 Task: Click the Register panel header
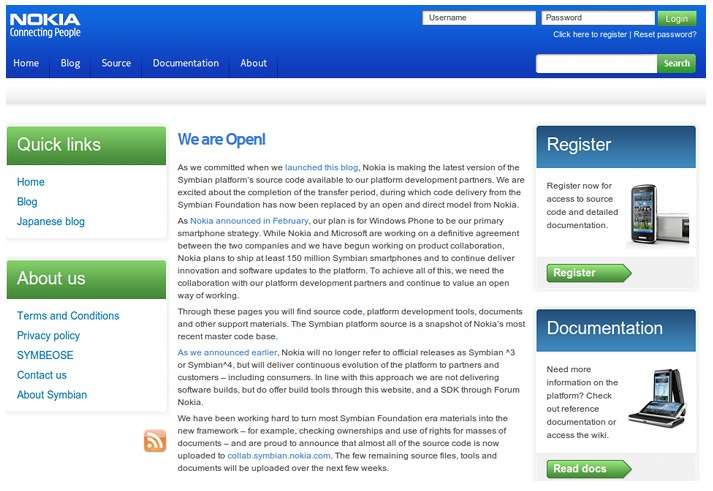pos(616,146)
